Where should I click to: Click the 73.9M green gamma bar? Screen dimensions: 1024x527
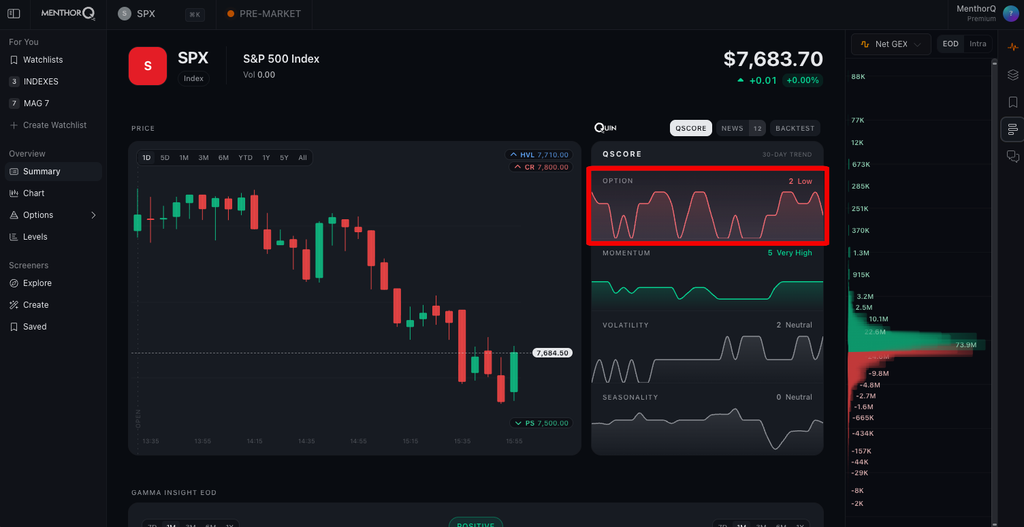click(916, 344)
